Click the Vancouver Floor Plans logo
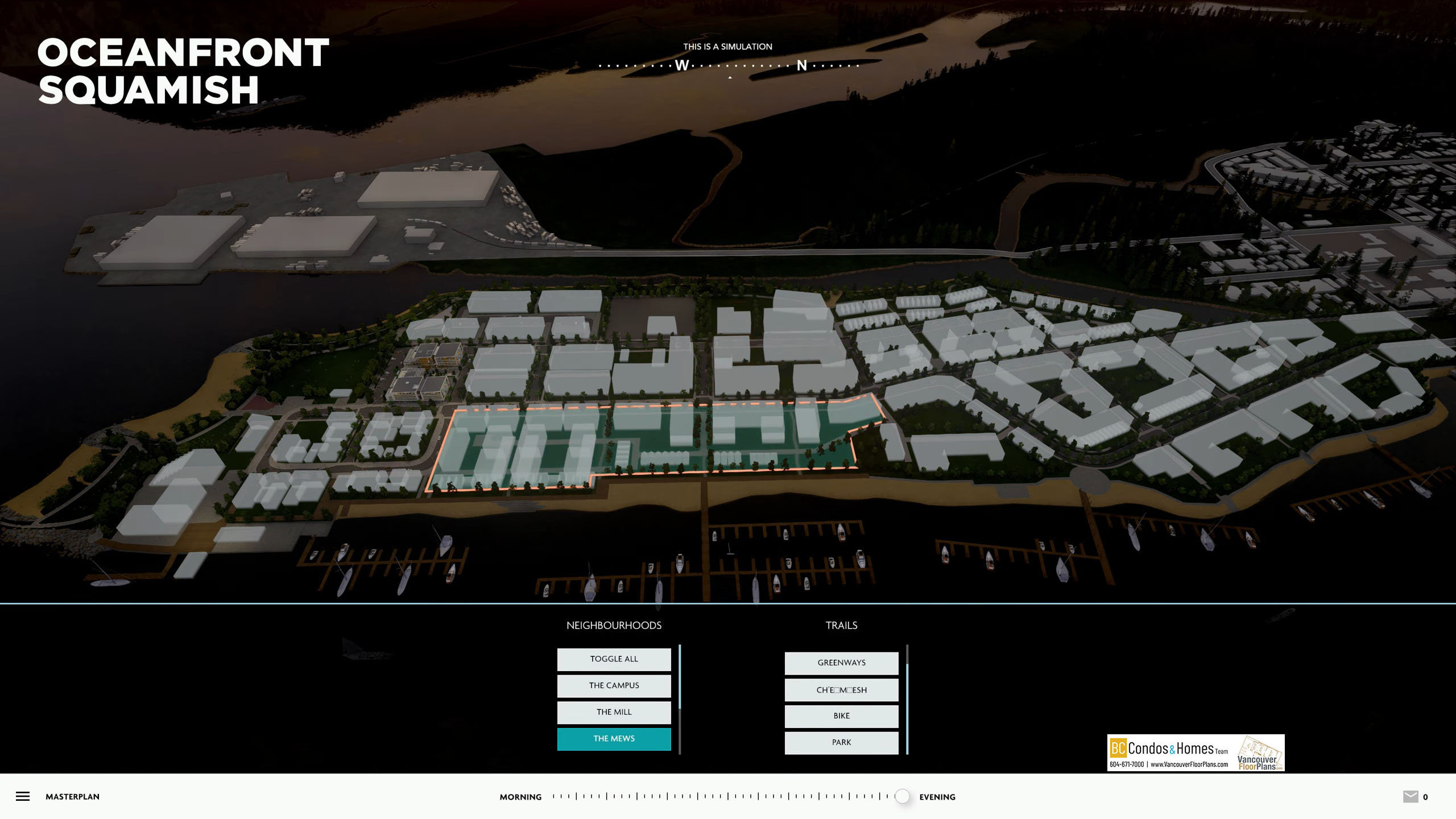The width and height of the screenshot is (1456, 819). coord(1259,754)
